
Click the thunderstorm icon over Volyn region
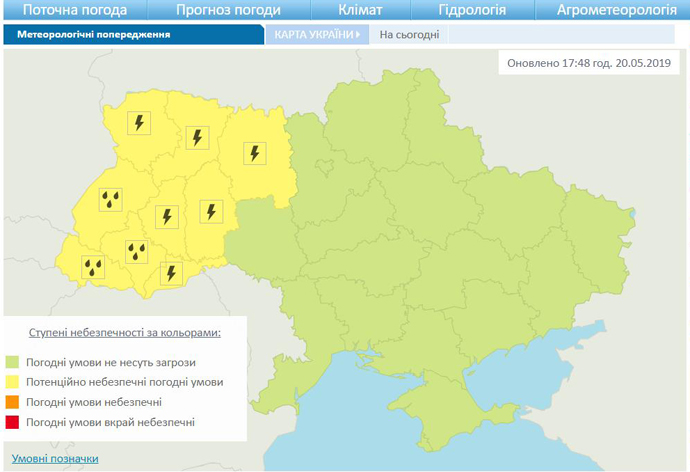139,123
